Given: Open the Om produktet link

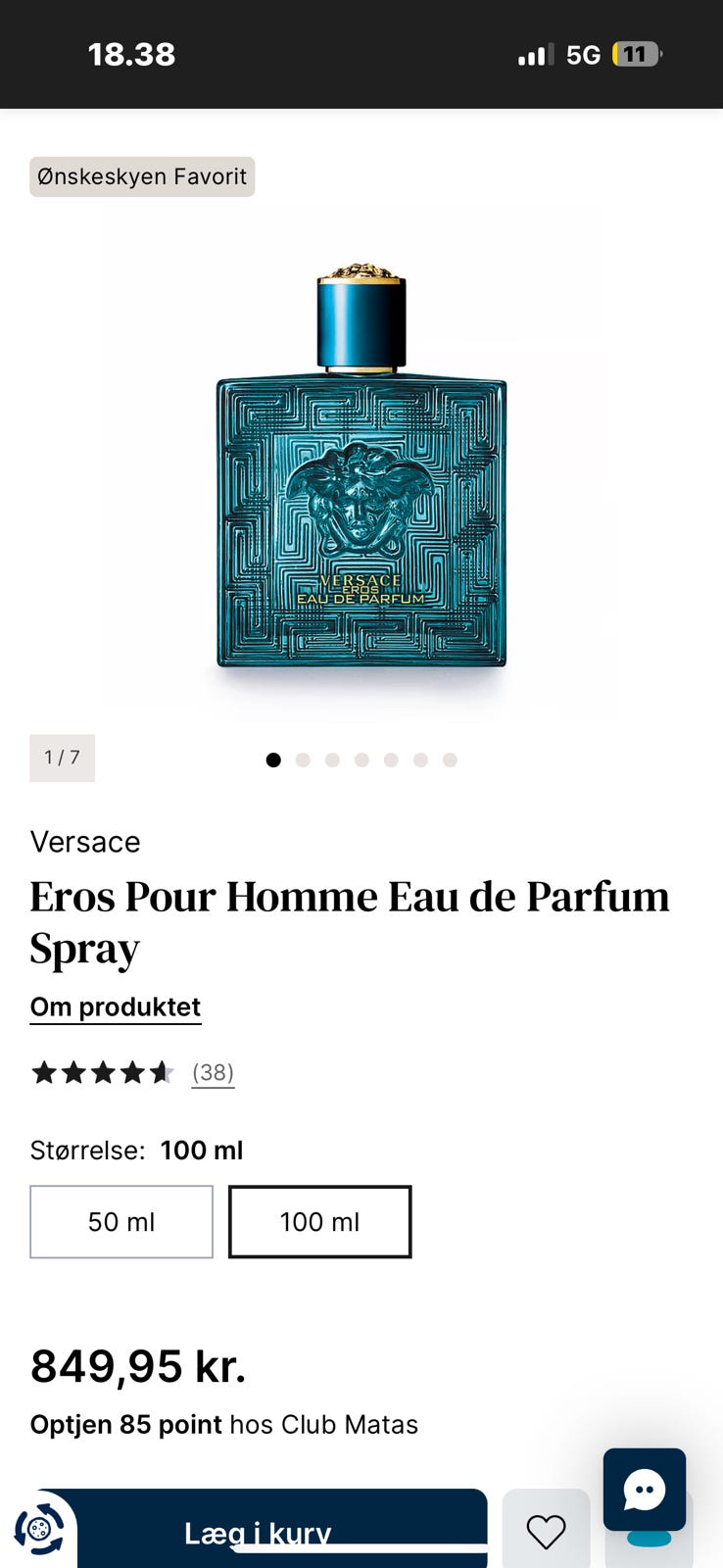Looking at the screenshot, I should click(116, 1007).
